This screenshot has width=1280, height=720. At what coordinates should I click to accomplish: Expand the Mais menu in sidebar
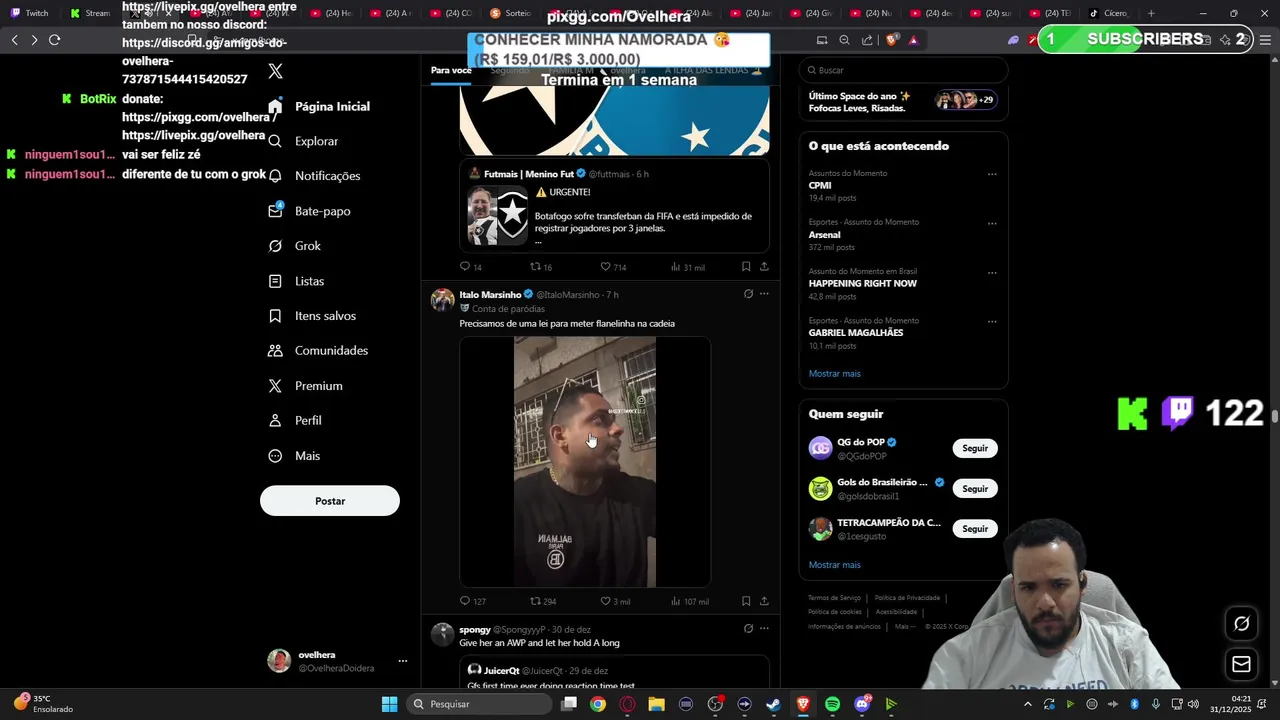pos(295,456)
